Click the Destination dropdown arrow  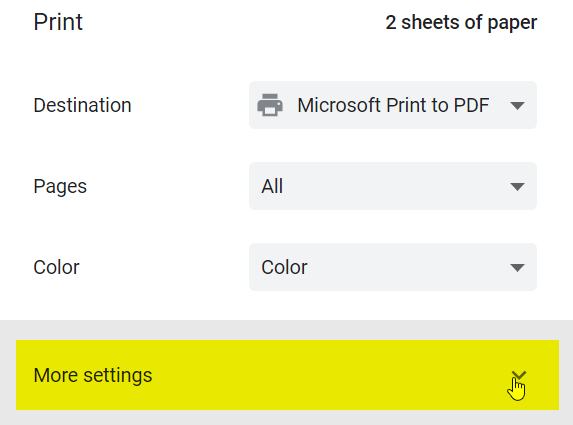[x=517, y=106]
